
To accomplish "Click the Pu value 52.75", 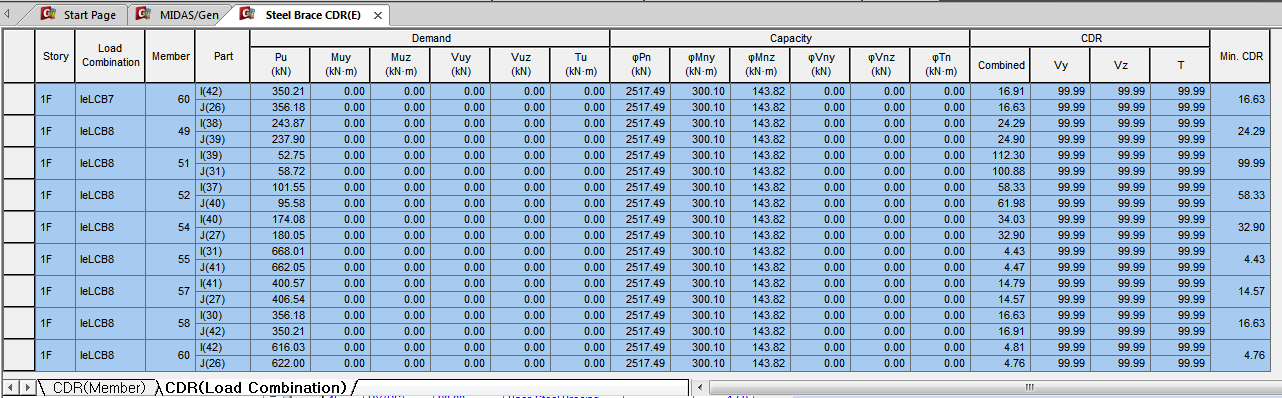I will [281, 155].
